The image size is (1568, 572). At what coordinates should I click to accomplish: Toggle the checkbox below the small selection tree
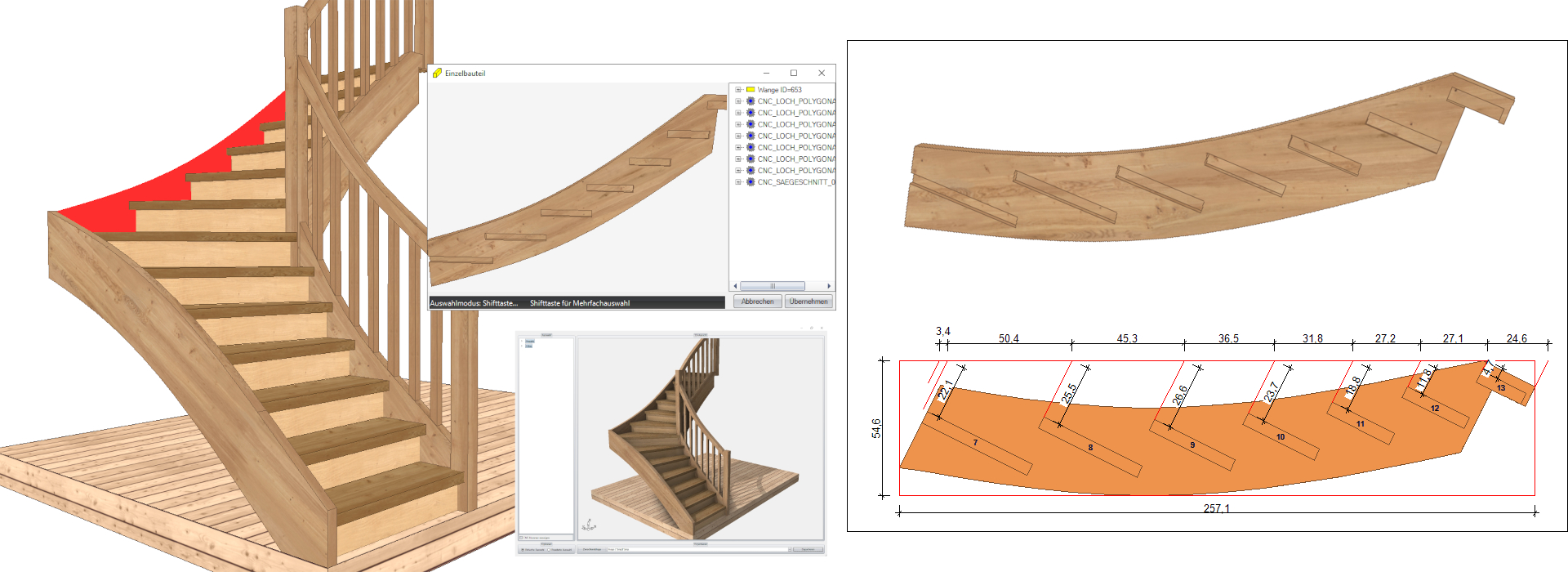(522, 538)
